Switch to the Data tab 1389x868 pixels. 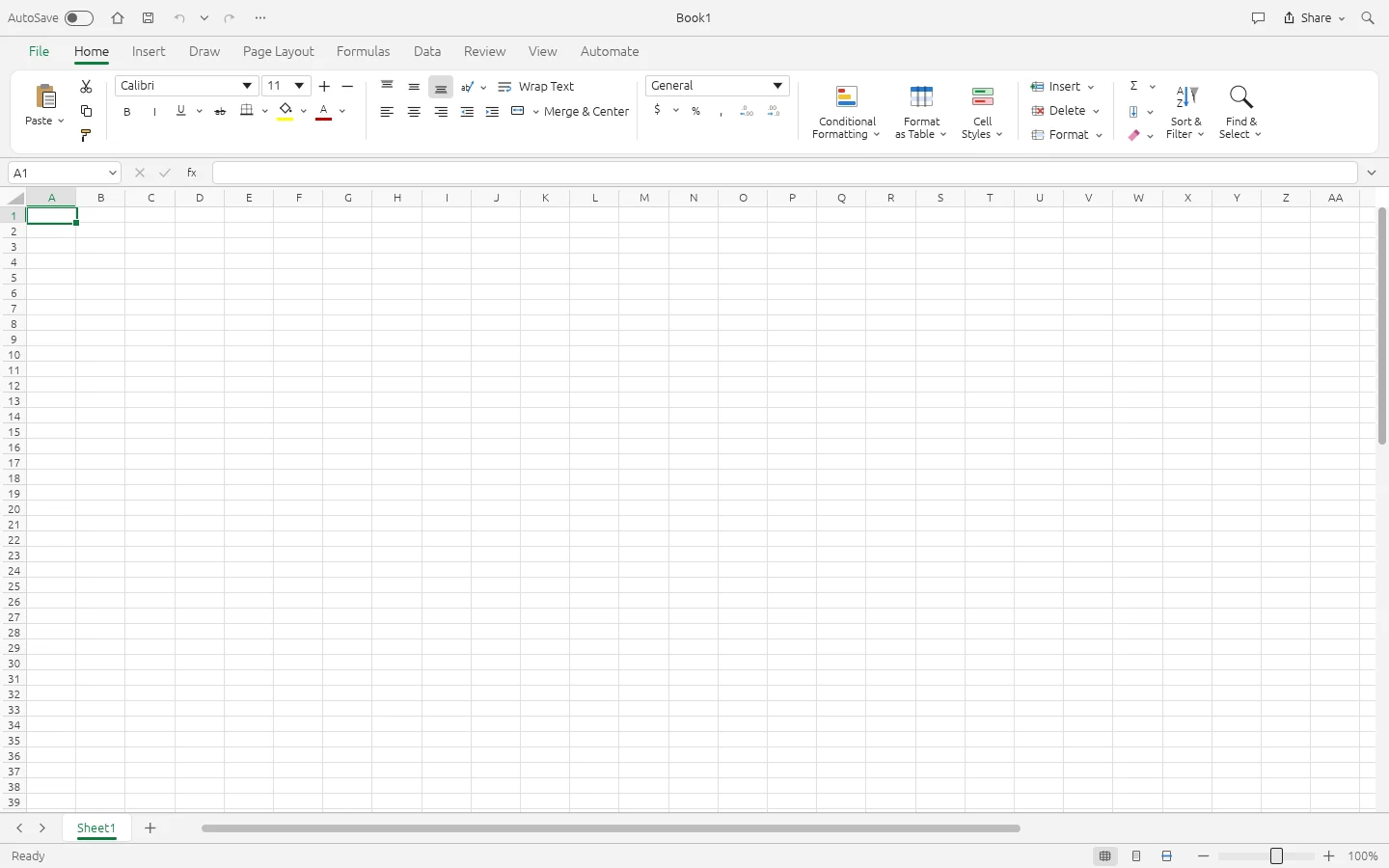click(427, 52)
